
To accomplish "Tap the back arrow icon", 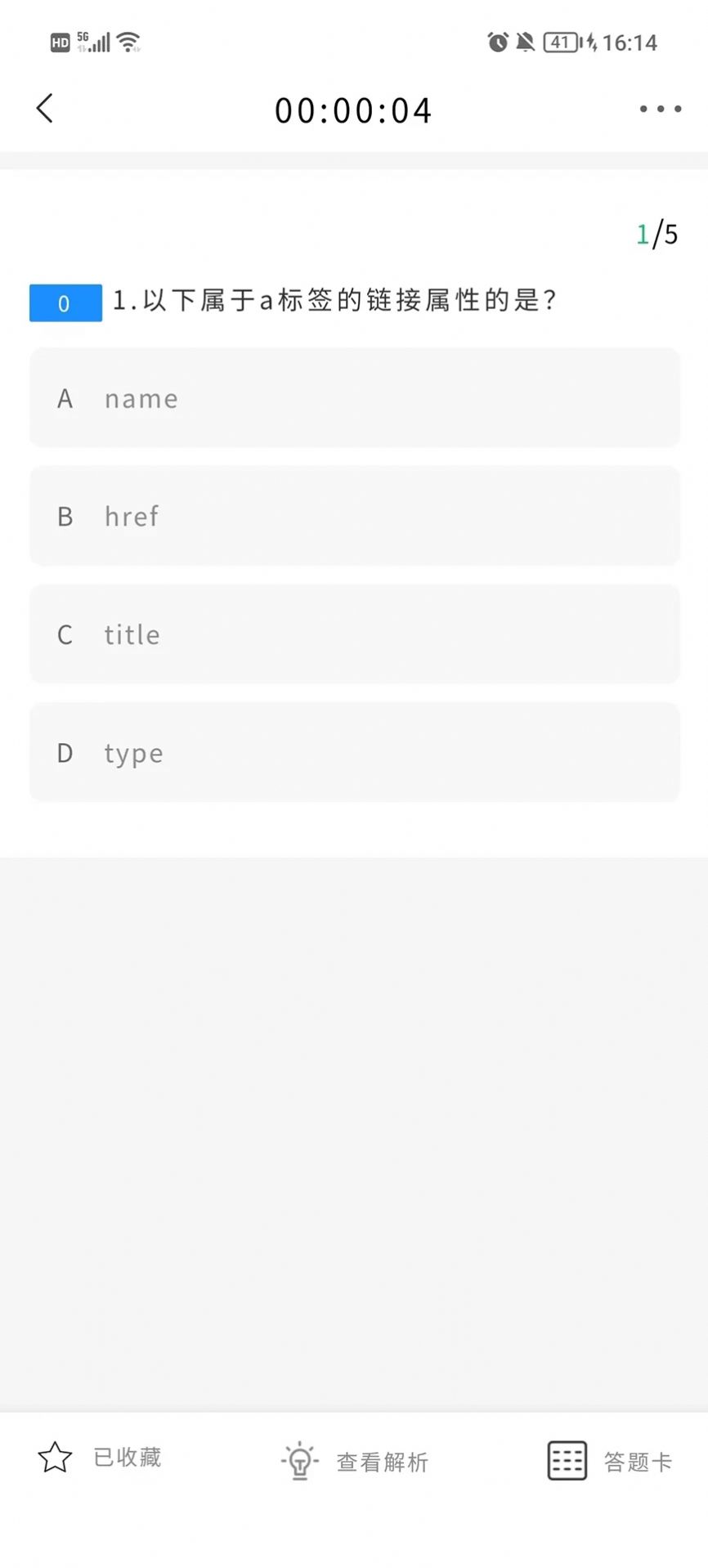I will click(x=45, y=109).
